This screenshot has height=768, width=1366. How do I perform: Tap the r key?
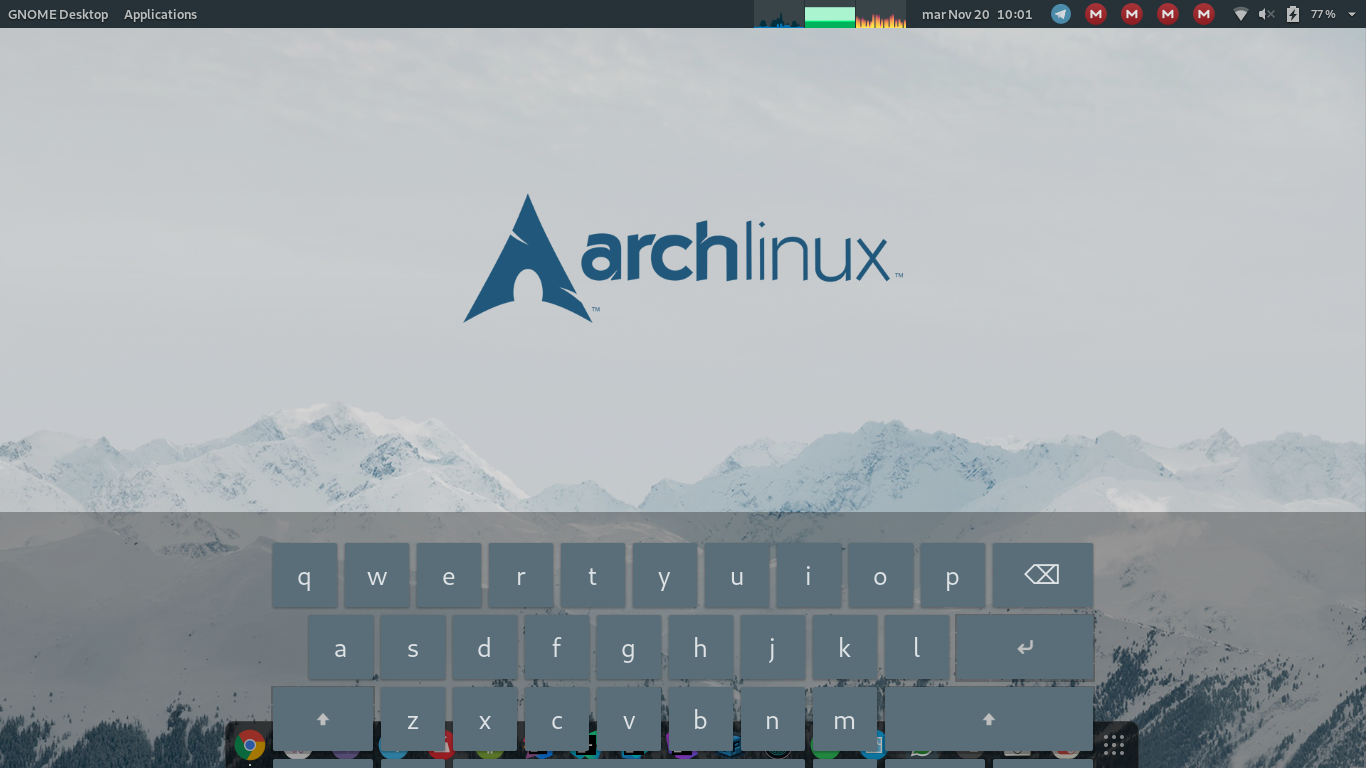pyautogui.click(x=521, y=575)
